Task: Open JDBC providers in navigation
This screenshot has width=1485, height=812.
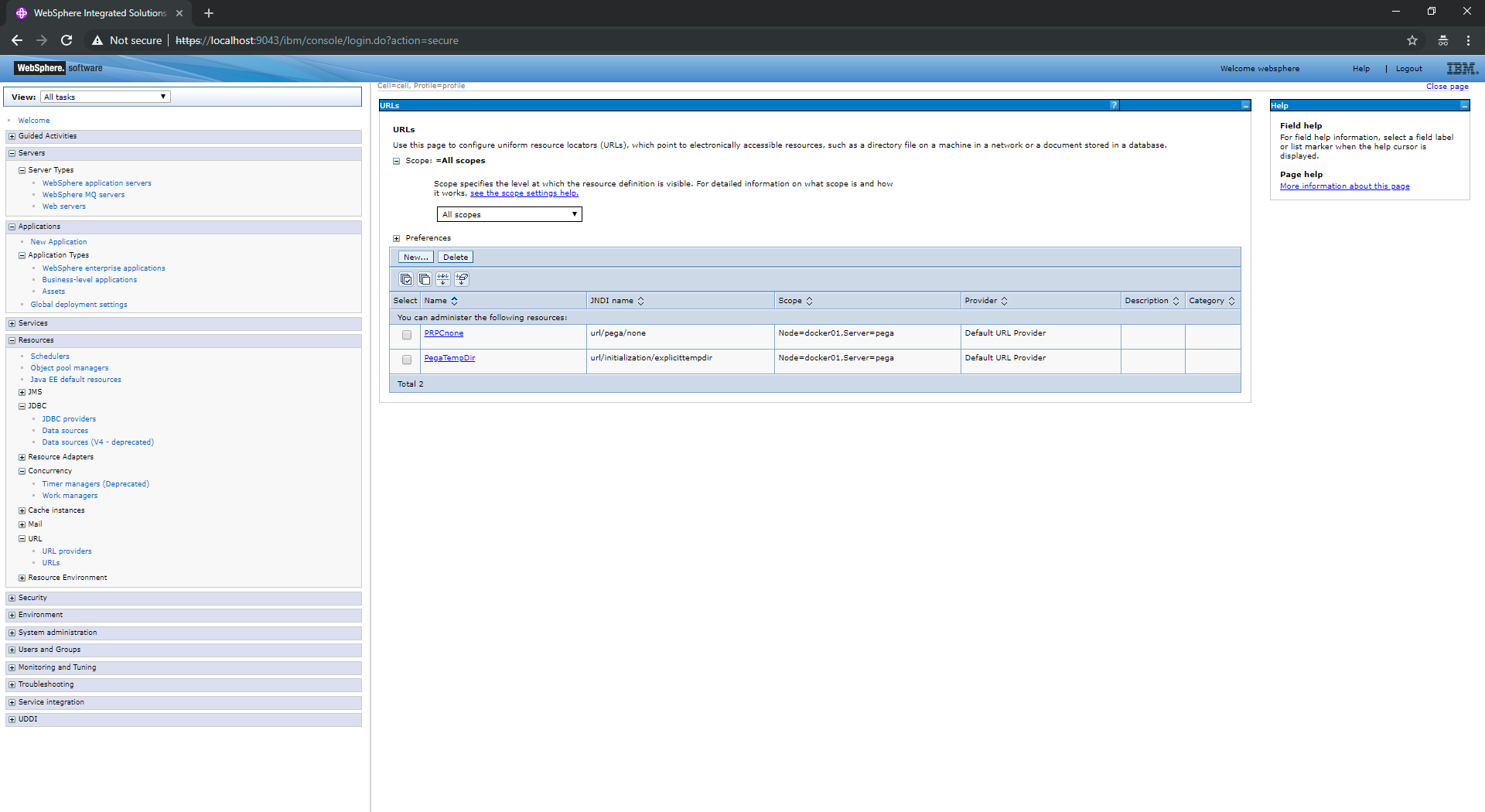Action: pos(69,419)
